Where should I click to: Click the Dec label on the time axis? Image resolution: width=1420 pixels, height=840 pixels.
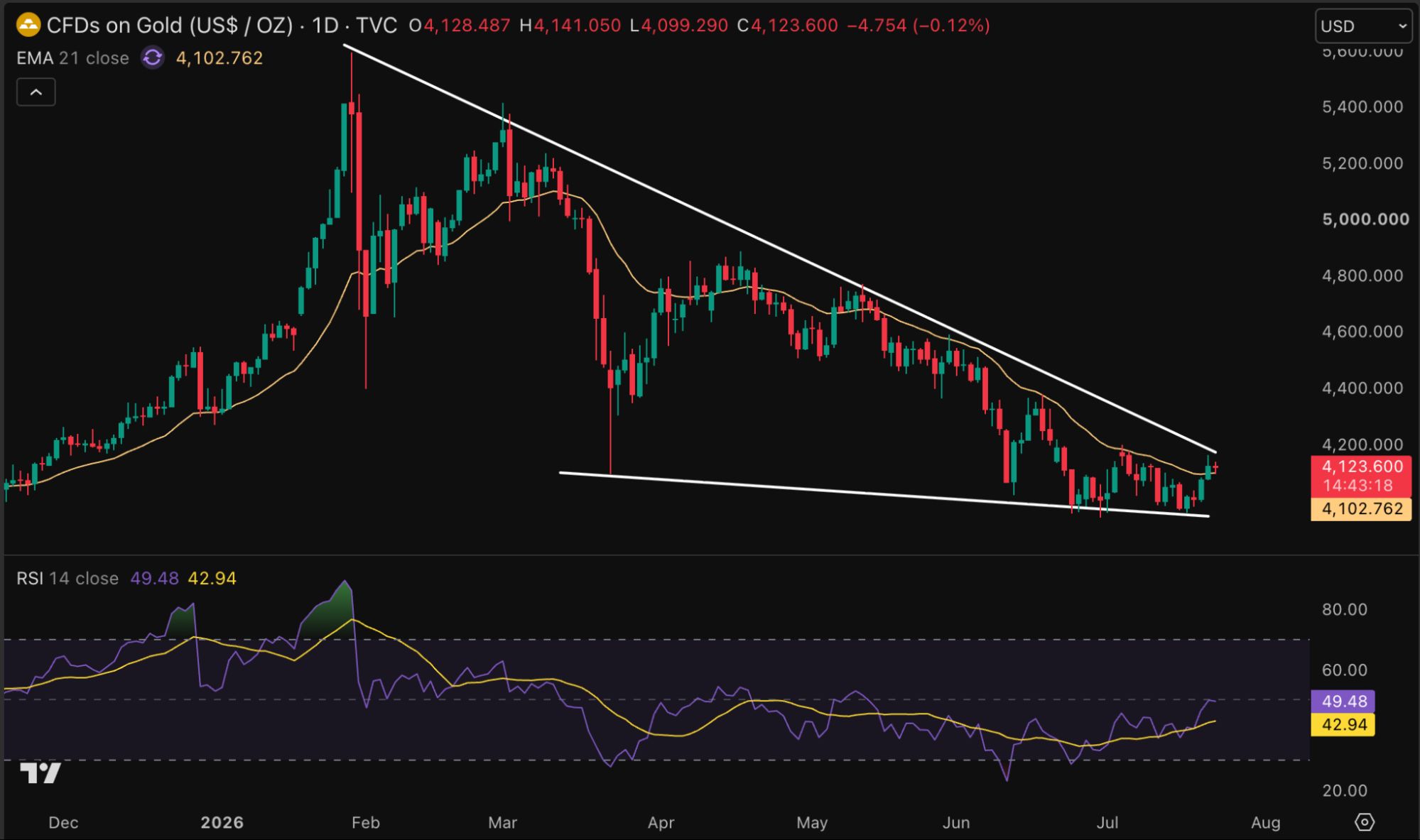point(63,823)
